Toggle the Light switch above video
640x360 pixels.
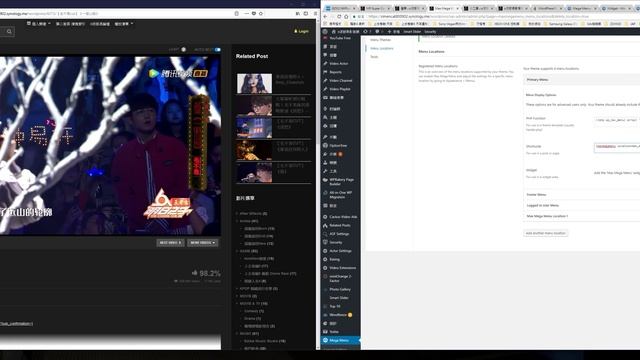tap(183, 50)
